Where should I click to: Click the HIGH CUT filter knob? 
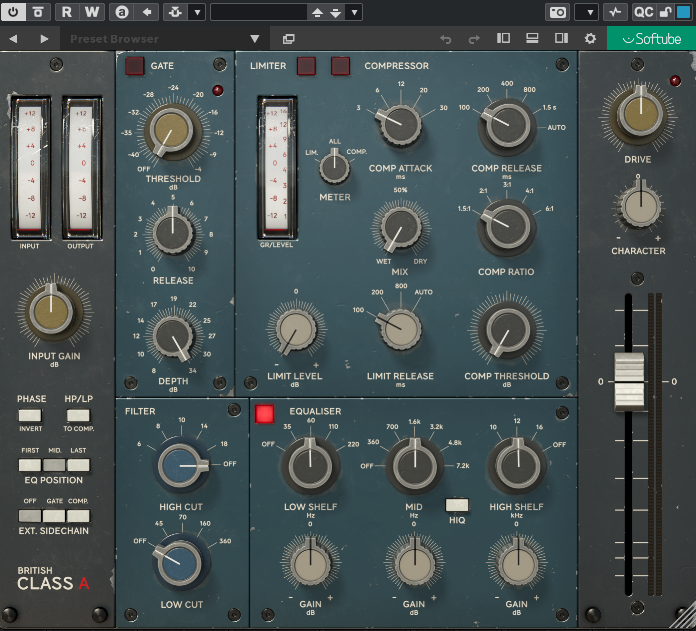click(x=181, y=465)
